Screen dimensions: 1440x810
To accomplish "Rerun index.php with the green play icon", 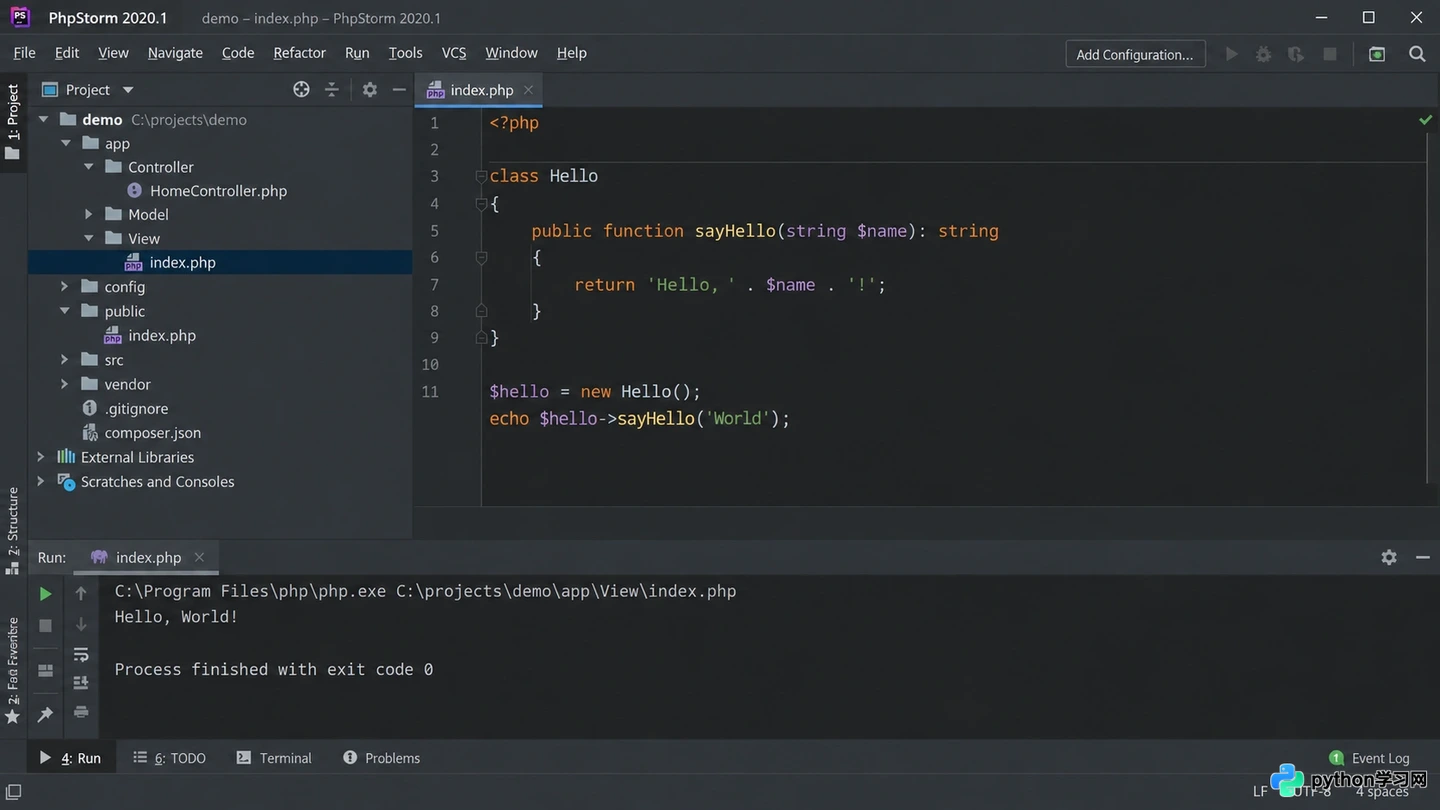I will [45, 594].
